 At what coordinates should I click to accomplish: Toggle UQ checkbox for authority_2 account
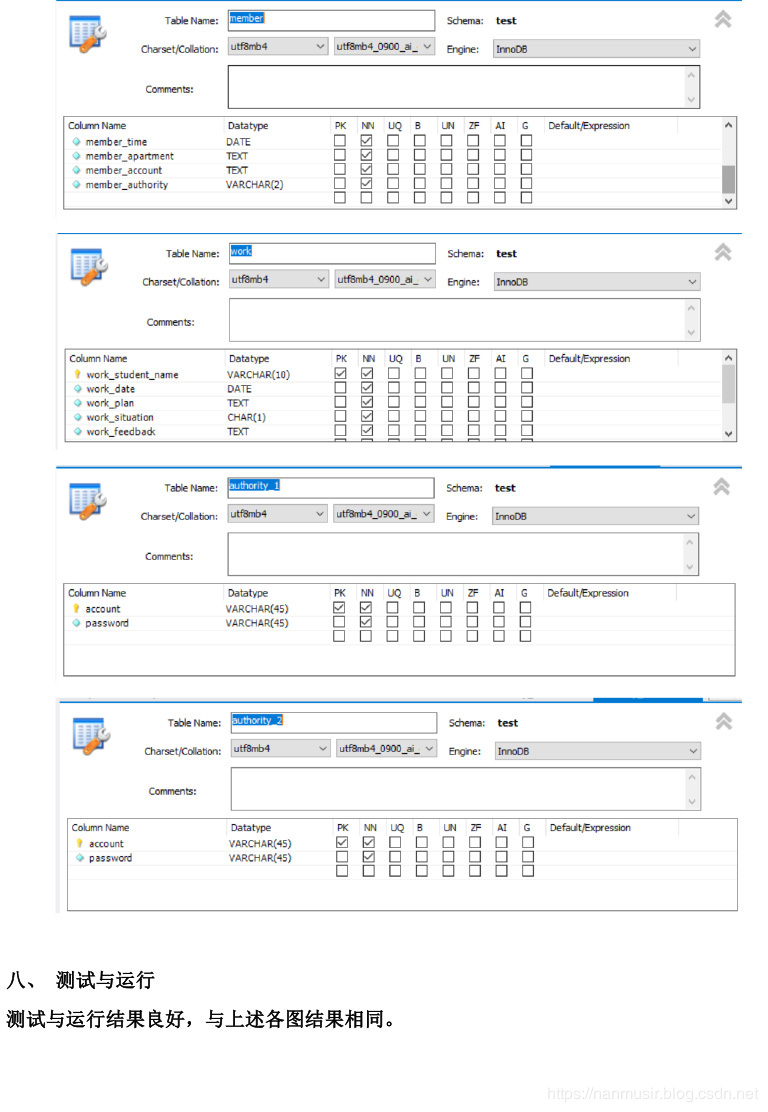[395, 843]
